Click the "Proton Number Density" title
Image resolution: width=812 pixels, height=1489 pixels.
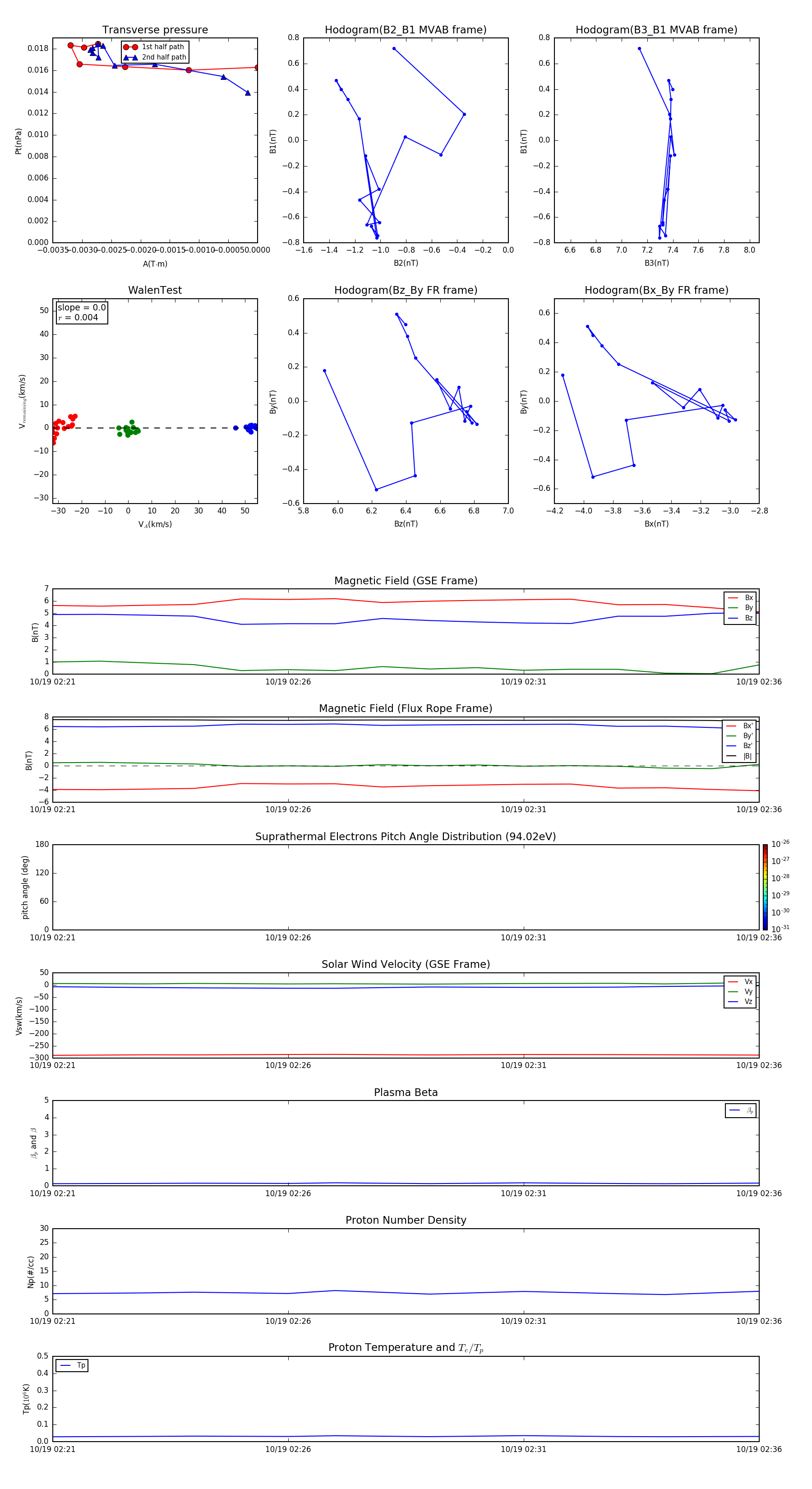[406, 1220]
